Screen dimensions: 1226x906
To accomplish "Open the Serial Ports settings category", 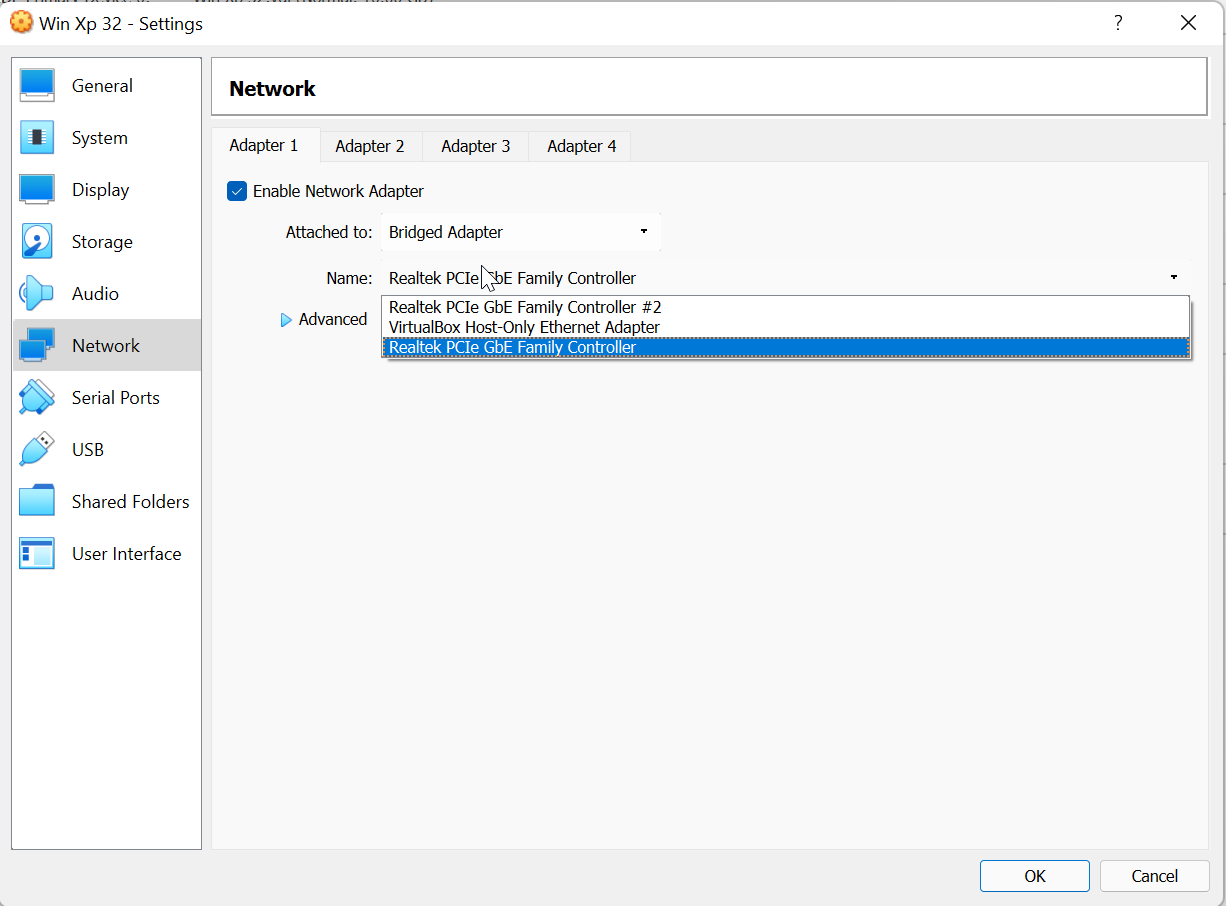I will 107,398.
